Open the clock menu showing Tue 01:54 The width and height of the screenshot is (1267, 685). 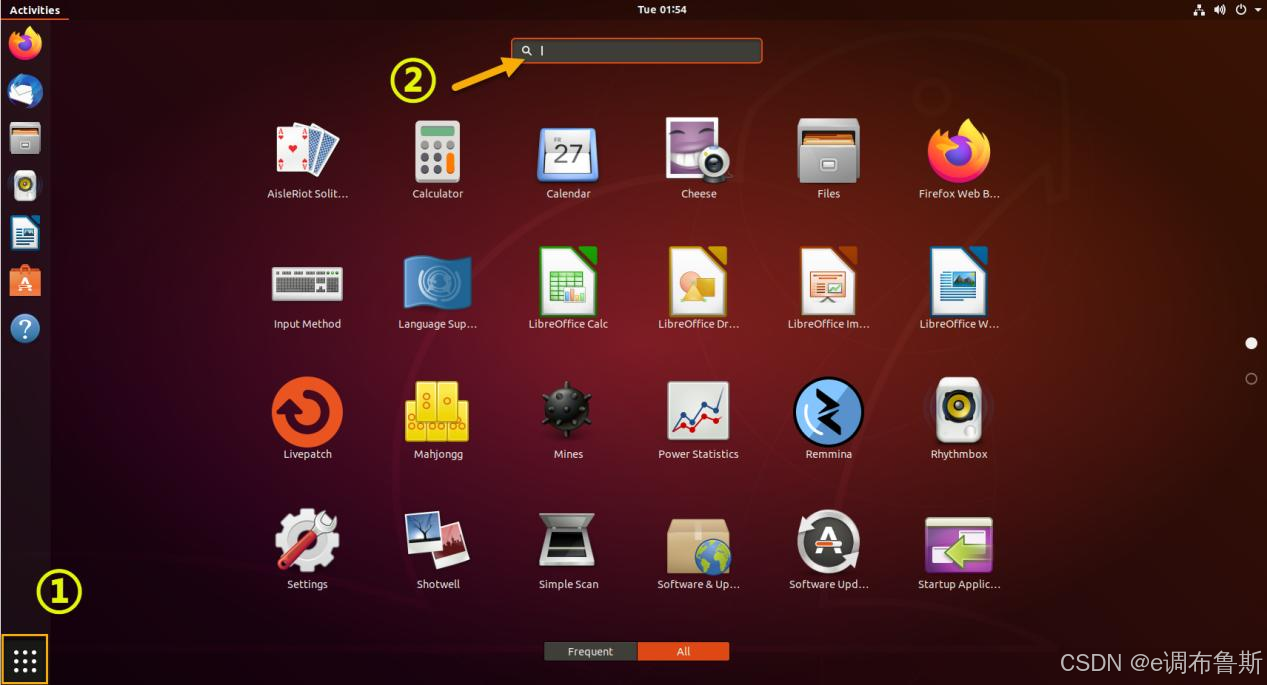(x=662, y=10)
